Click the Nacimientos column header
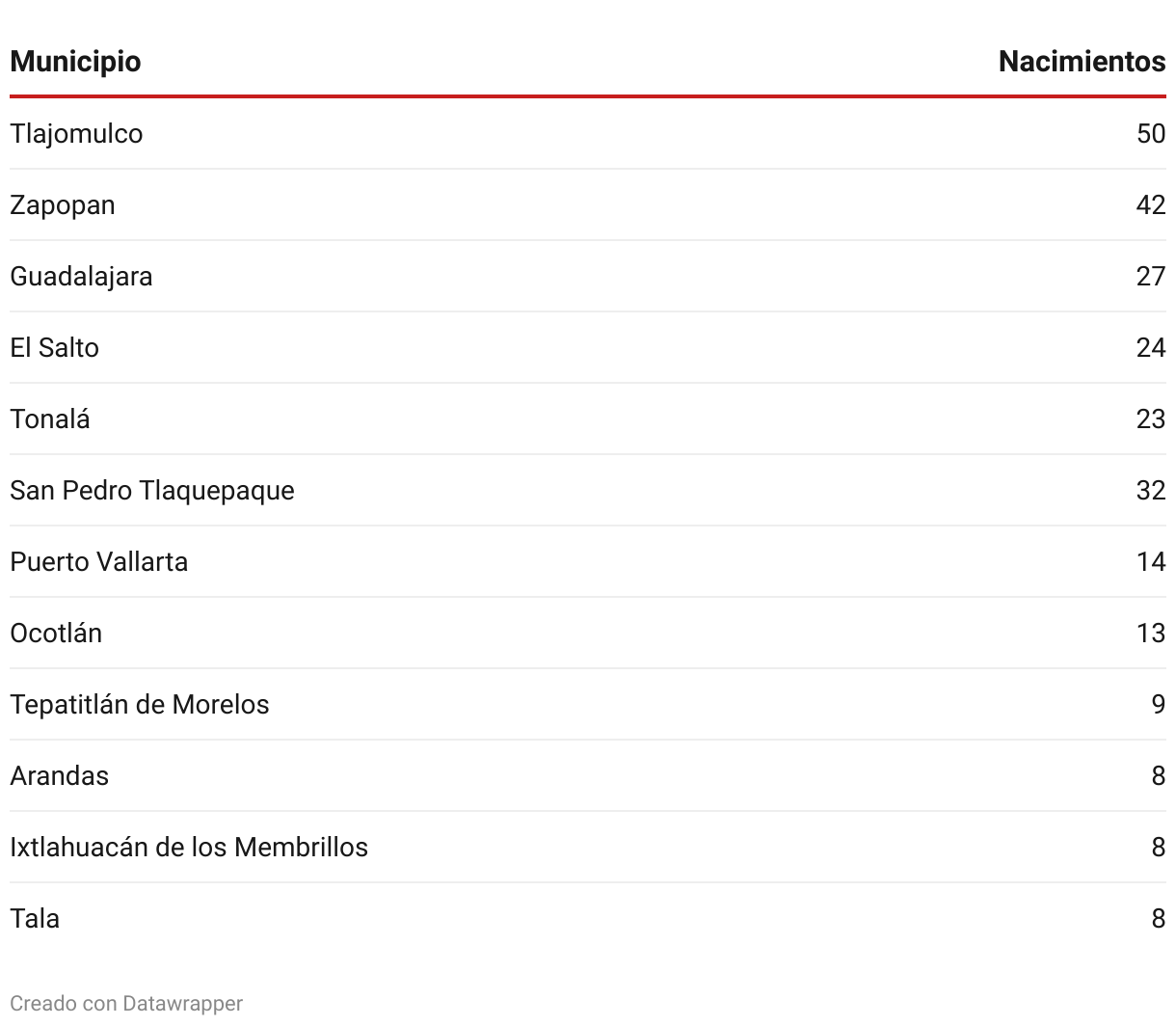Viewport: 1176px width, 1026px height. pos(1082,62)
